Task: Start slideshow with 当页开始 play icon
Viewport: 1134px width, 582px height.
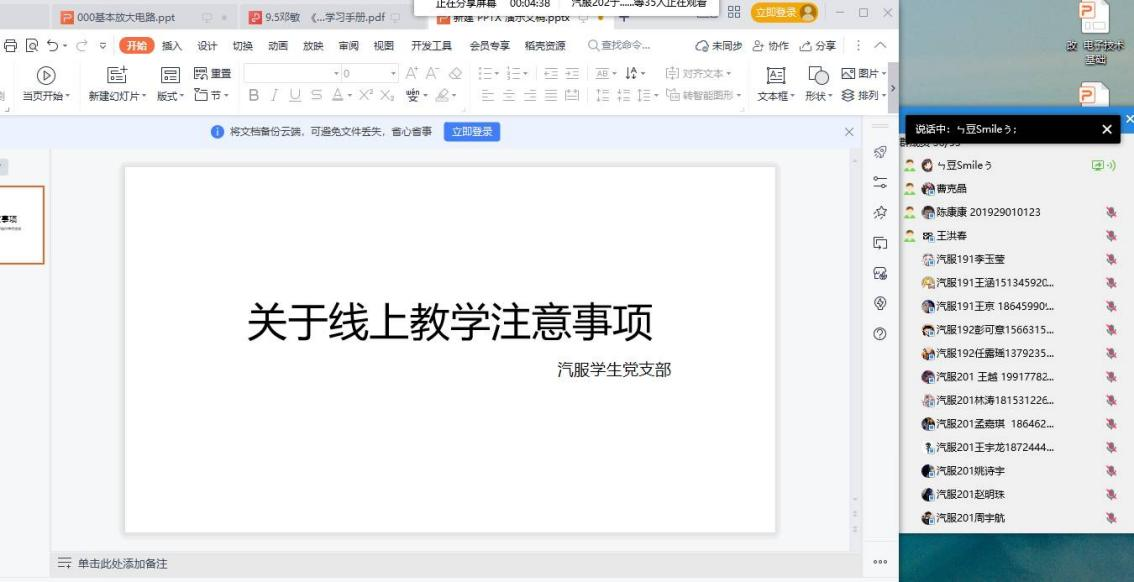Action: coord(45,75)
